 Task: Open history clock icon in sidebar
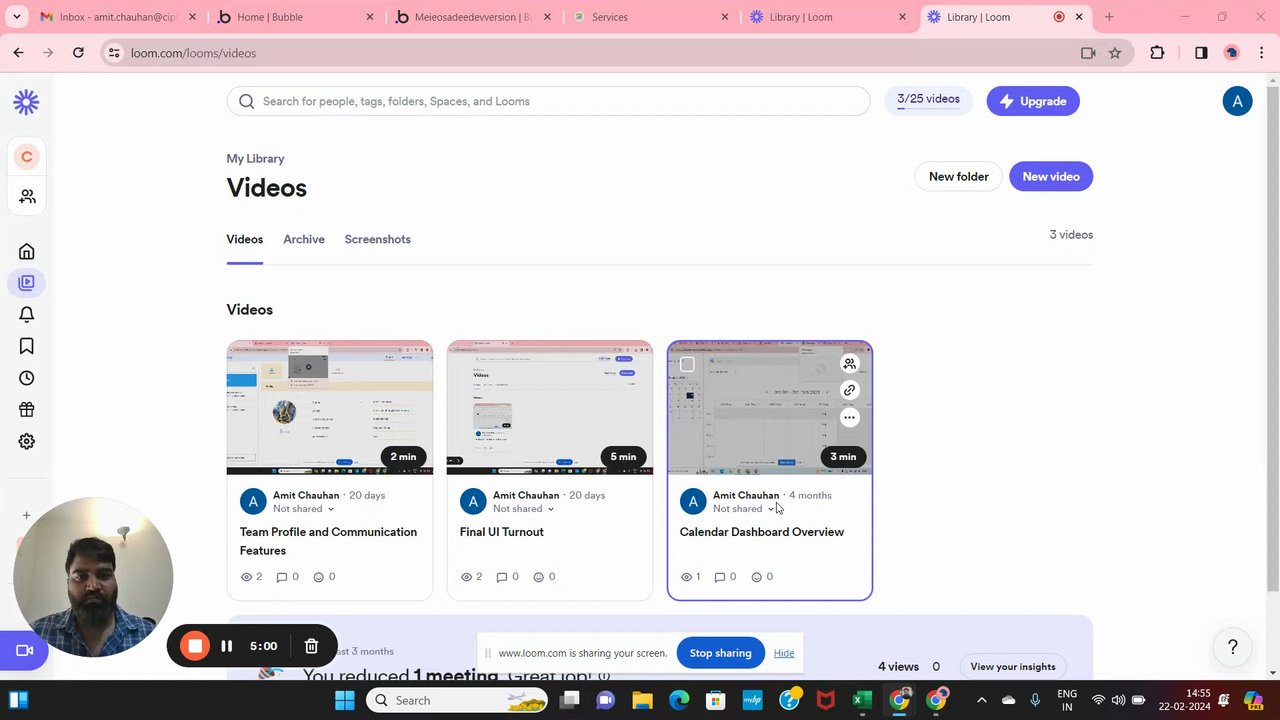click(27, 378)
